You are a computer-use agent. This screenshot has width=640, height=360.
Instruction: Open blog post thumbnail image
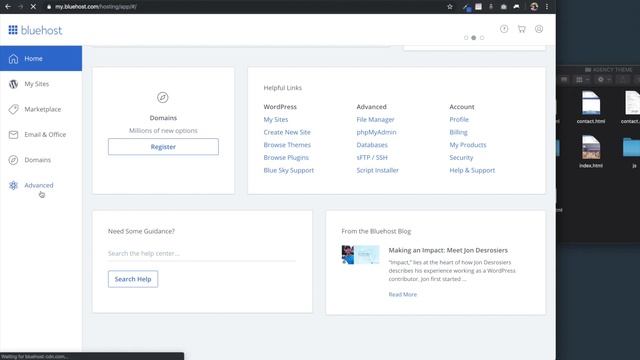tap(360, 255)
